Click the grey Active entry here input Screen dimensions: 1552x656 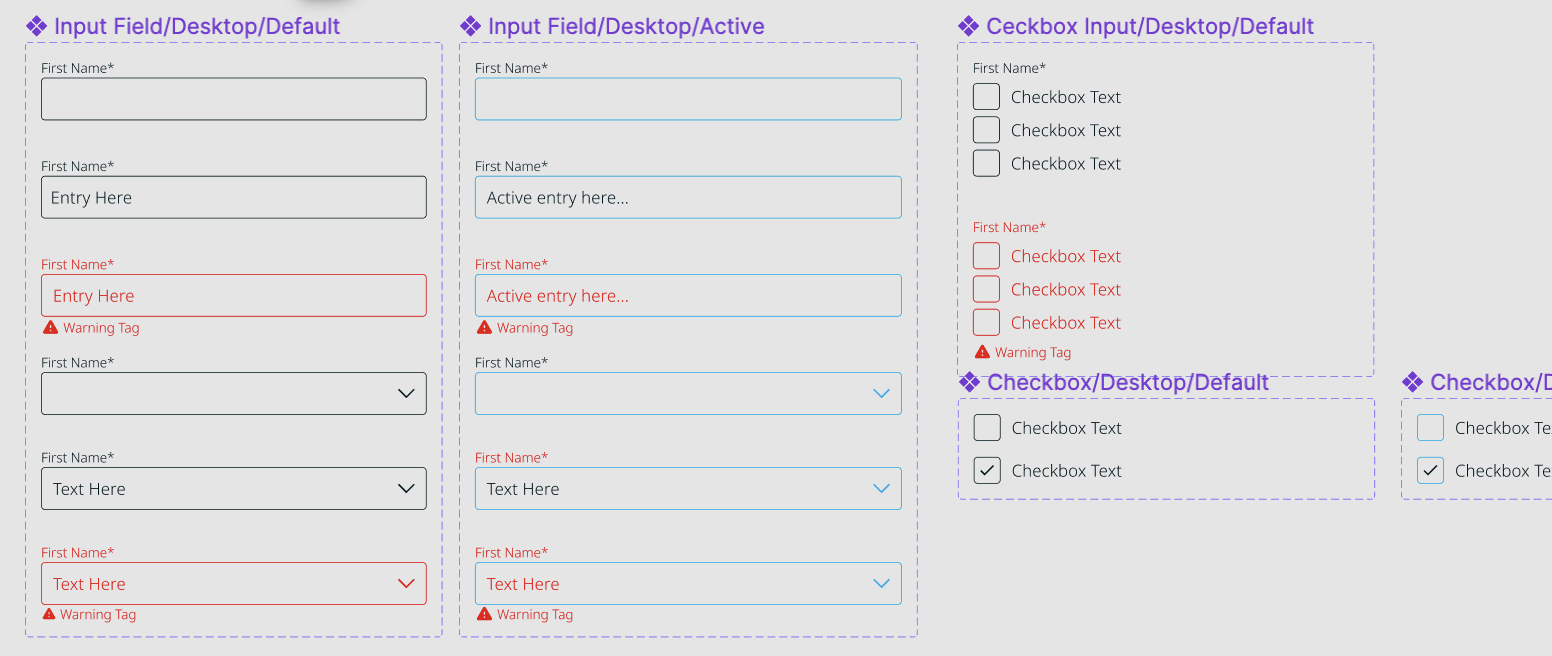coord(687,198)
